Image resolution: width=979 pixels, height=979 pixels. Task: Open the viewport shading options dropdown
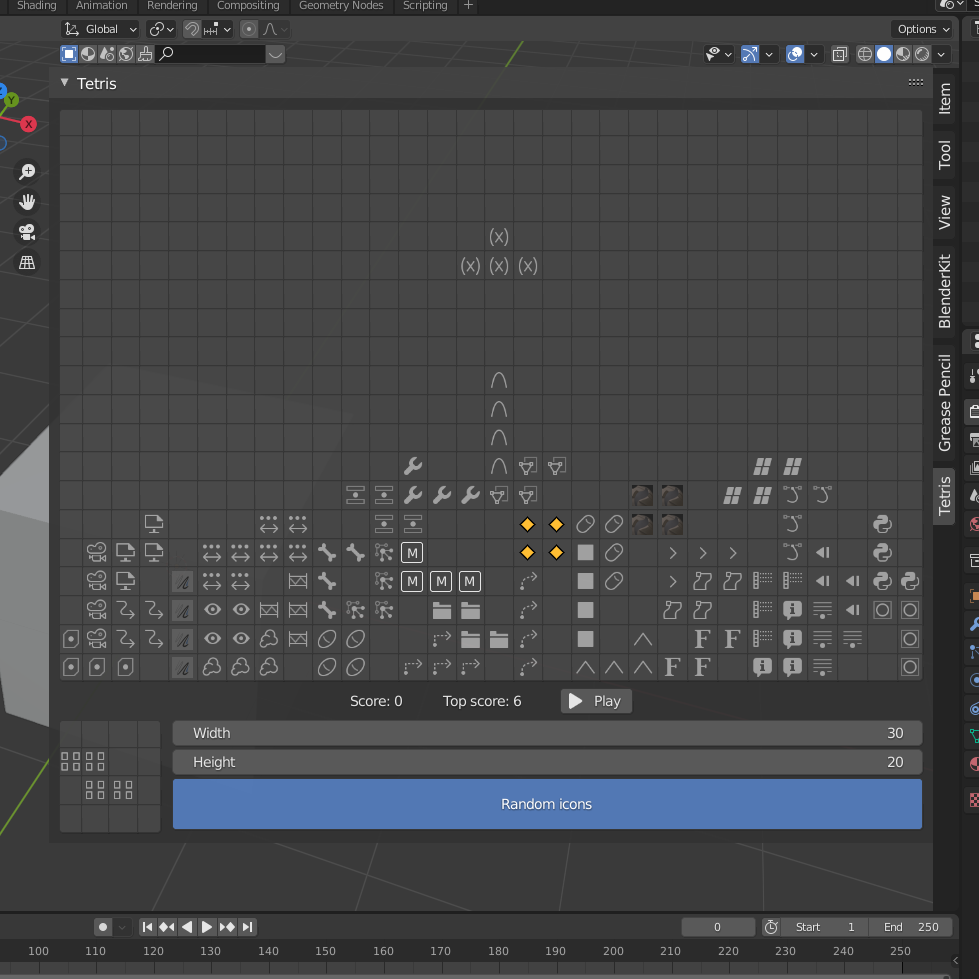941,54
